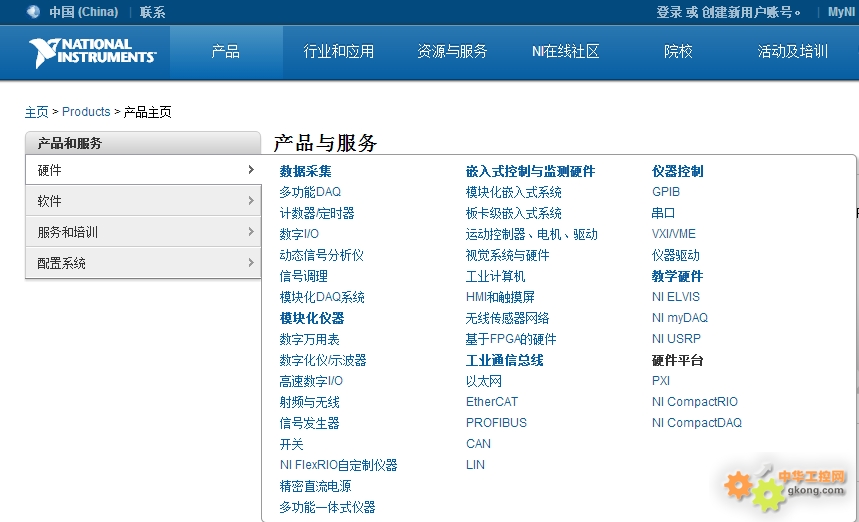Open the CAN link

pyautogui.click(x=478, y=444)
